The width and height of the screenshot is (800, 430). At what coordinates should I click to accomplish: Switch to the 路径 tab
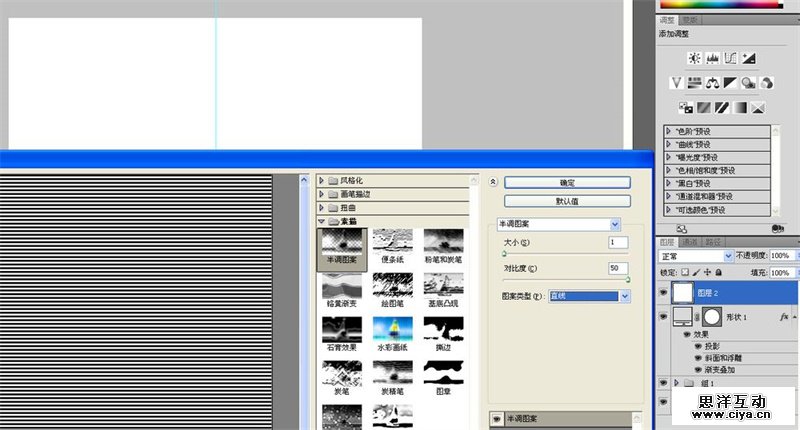pyautogui.click(x=713, y=242)
